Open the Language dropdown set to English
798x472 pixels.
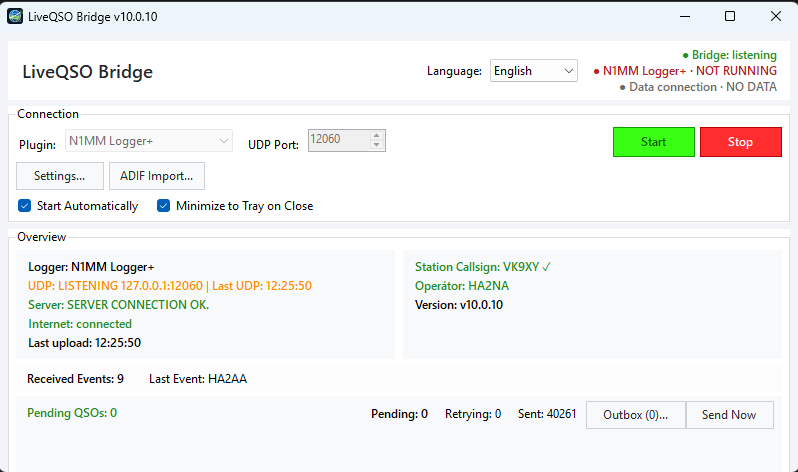533,71
